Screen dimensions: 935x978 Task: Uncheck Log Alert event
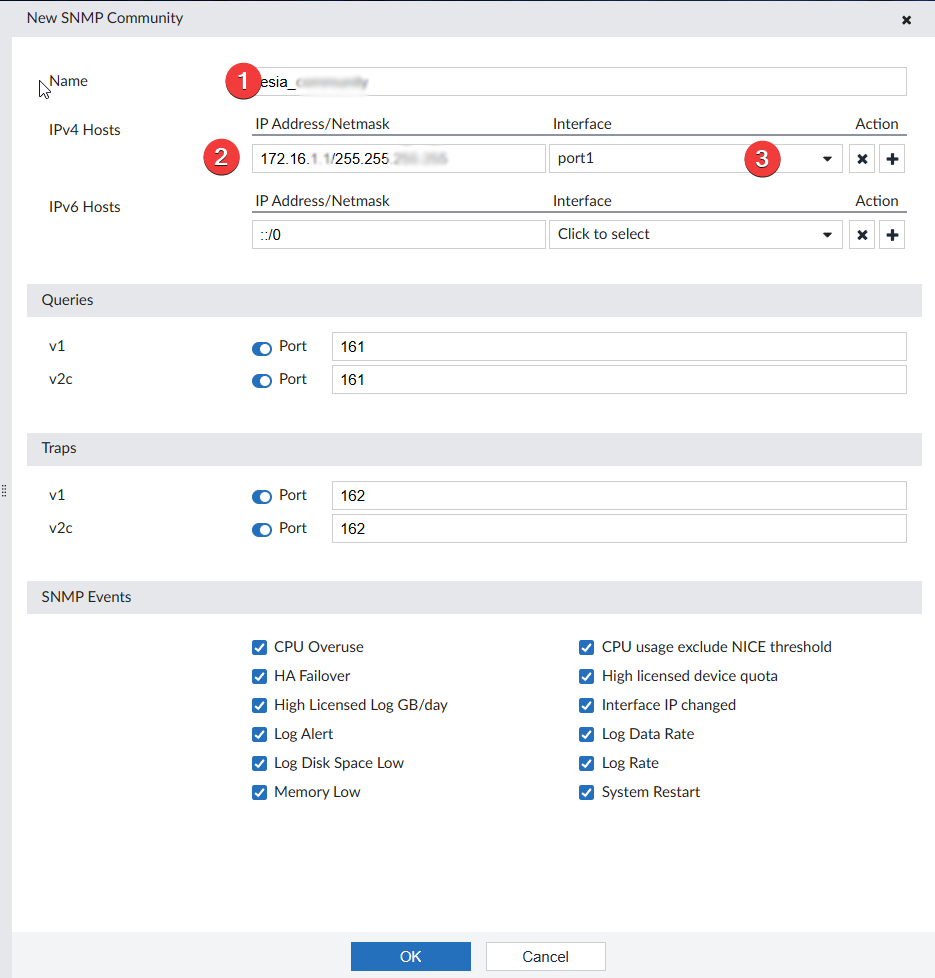click(x=259, y=734)
